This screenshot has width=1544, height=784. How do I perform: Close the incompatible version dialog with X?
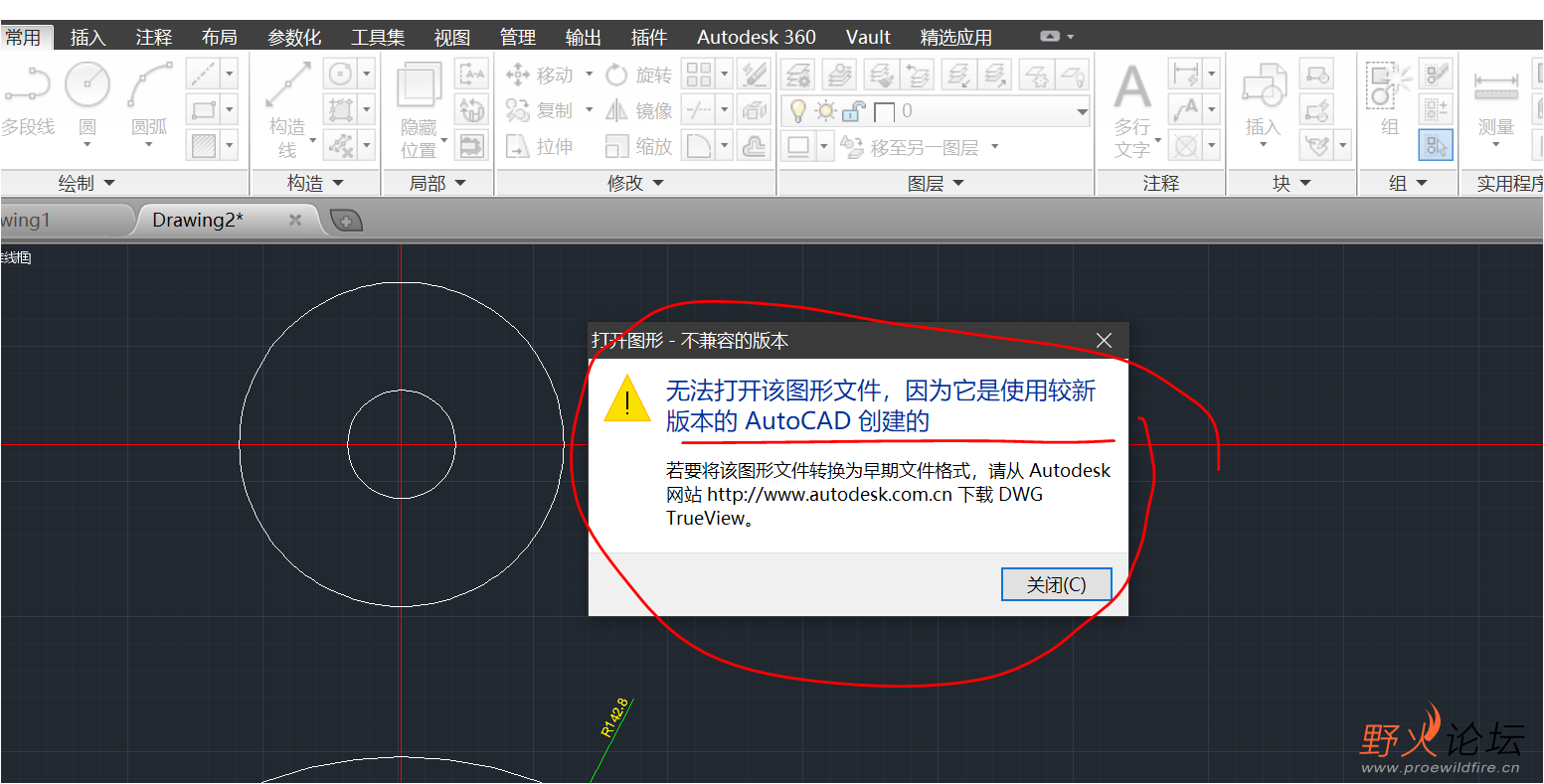coord(1104,340)
